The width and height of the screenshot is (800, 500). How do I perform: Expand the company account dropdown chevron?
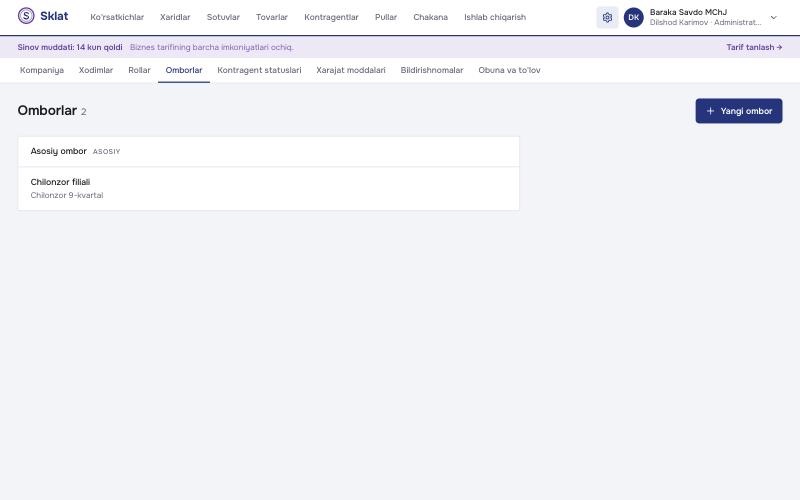(773, 17)
